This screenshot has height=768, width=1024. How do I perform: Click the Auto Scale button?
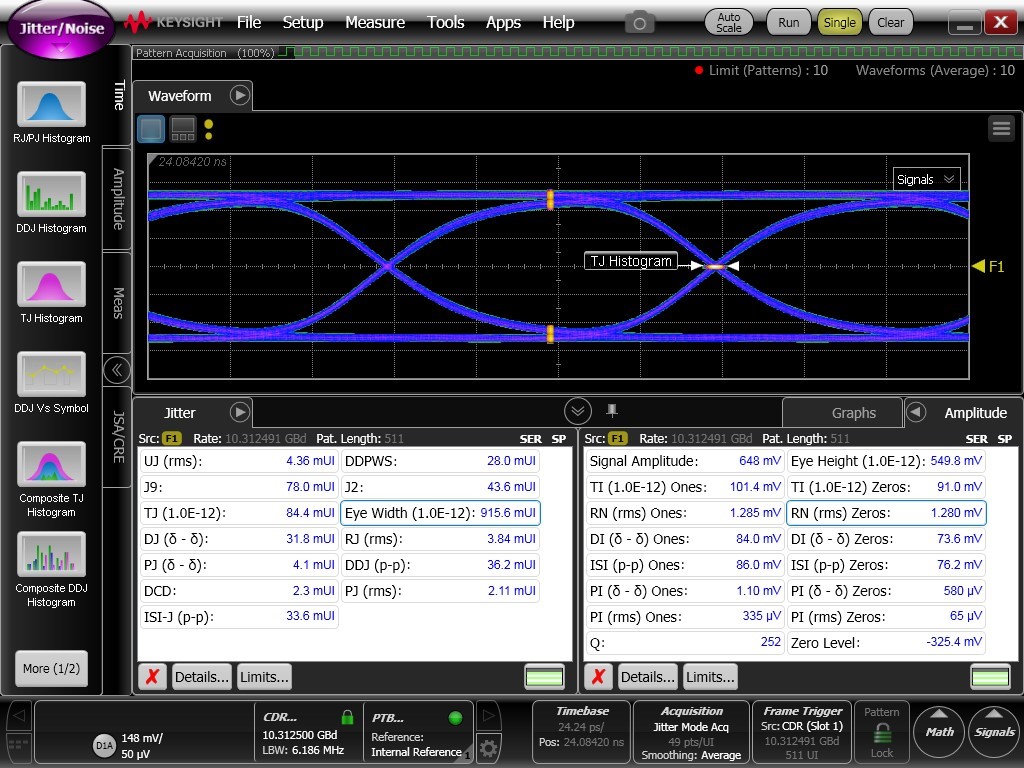click(729, 22)
